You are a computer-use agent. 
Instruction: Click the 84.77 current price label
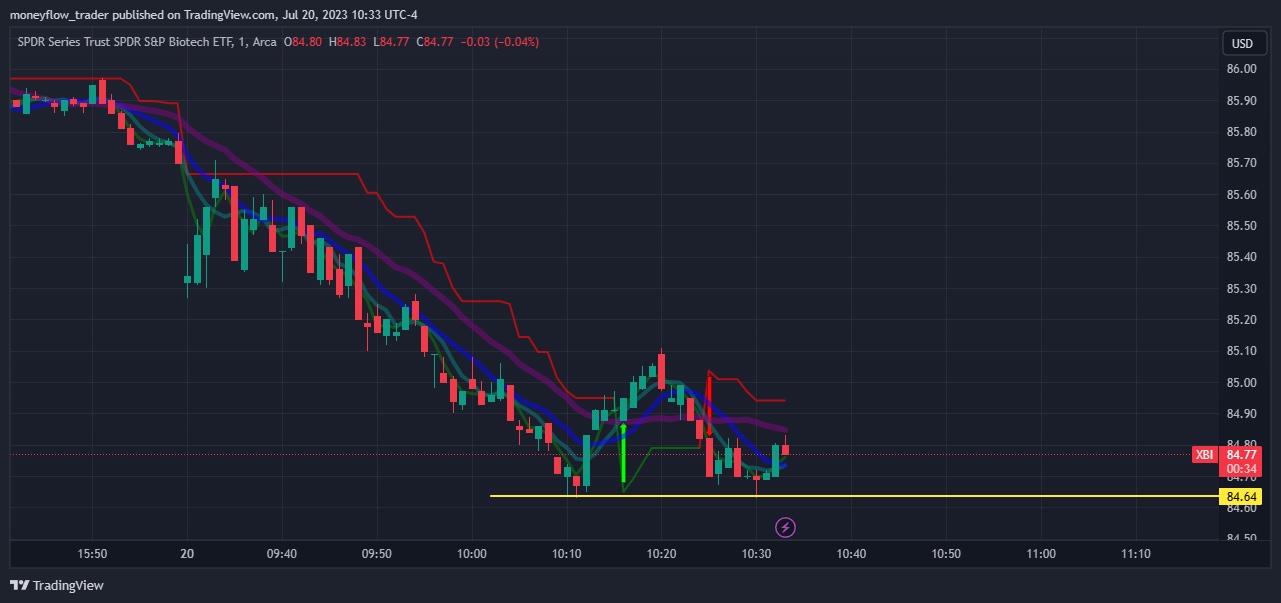tap(1241, 455)
